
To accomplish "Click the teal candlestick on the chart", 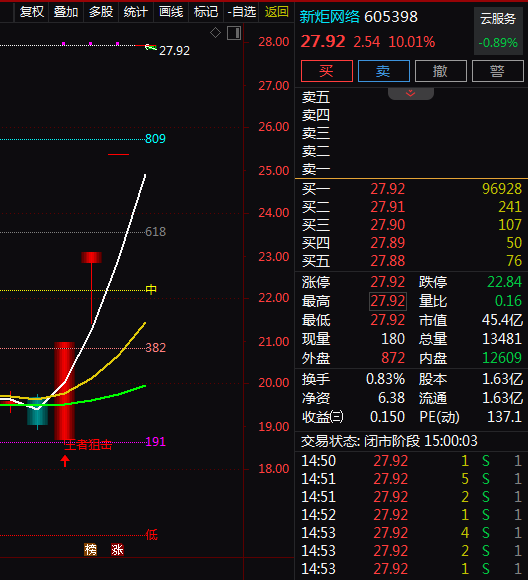I will coord(37,411).
